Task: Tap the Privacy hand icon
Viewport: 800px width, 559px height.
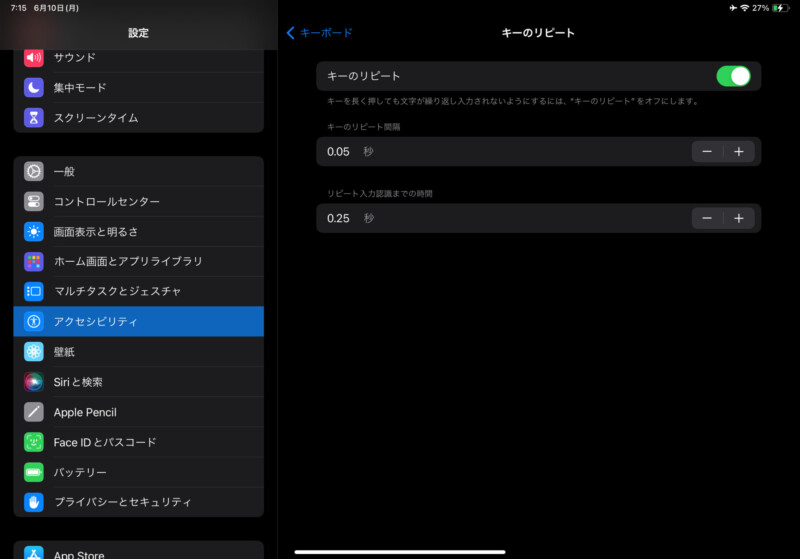Action: point(34,502)
